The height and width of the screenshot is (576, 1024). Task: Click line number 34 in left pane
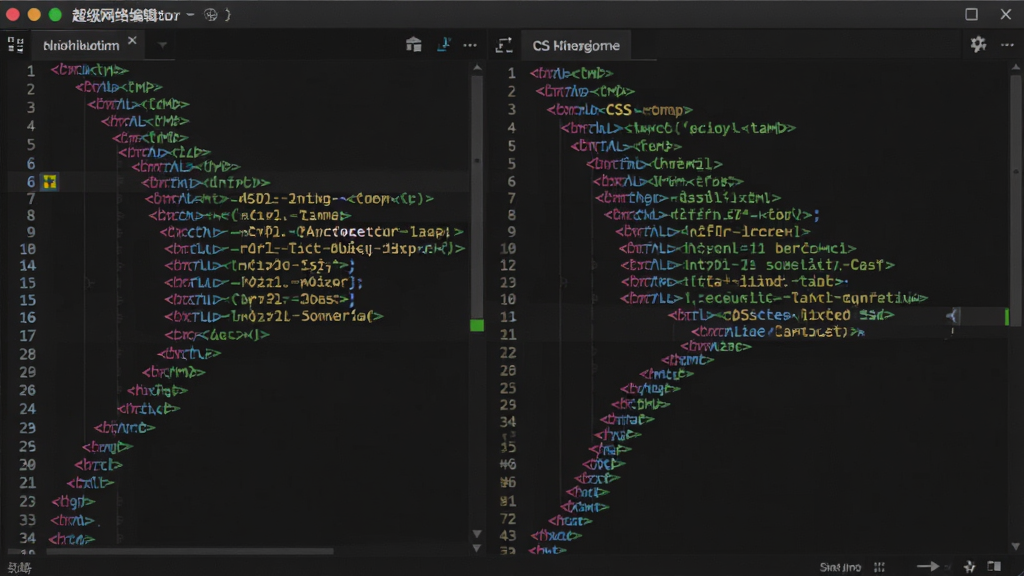click(x=27, y=538)
